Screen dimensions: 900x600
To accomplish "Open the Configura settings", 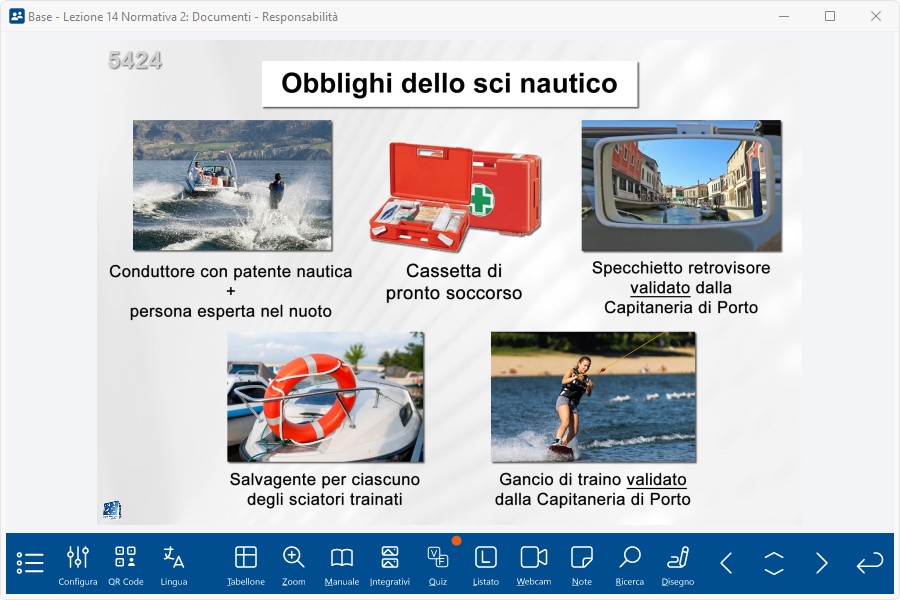I will point(78,565).
